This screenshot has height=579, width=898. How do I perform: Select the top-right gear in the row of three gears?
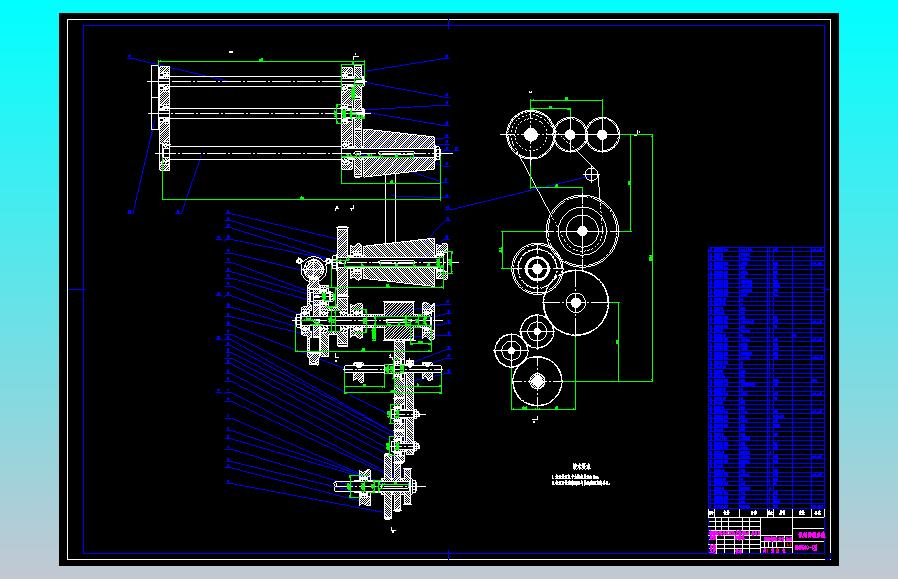click(602, 135)
